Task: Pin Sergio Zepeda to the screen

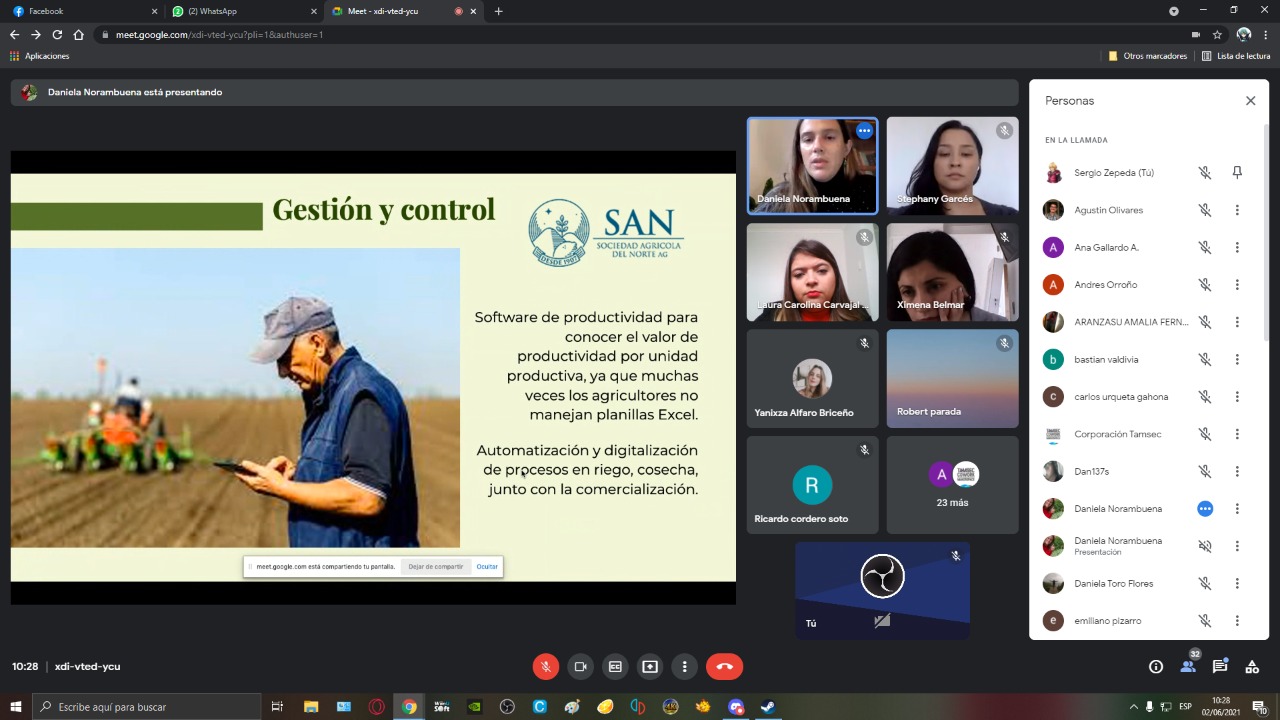Action: pyautogui.click(x=1237, y=173)
